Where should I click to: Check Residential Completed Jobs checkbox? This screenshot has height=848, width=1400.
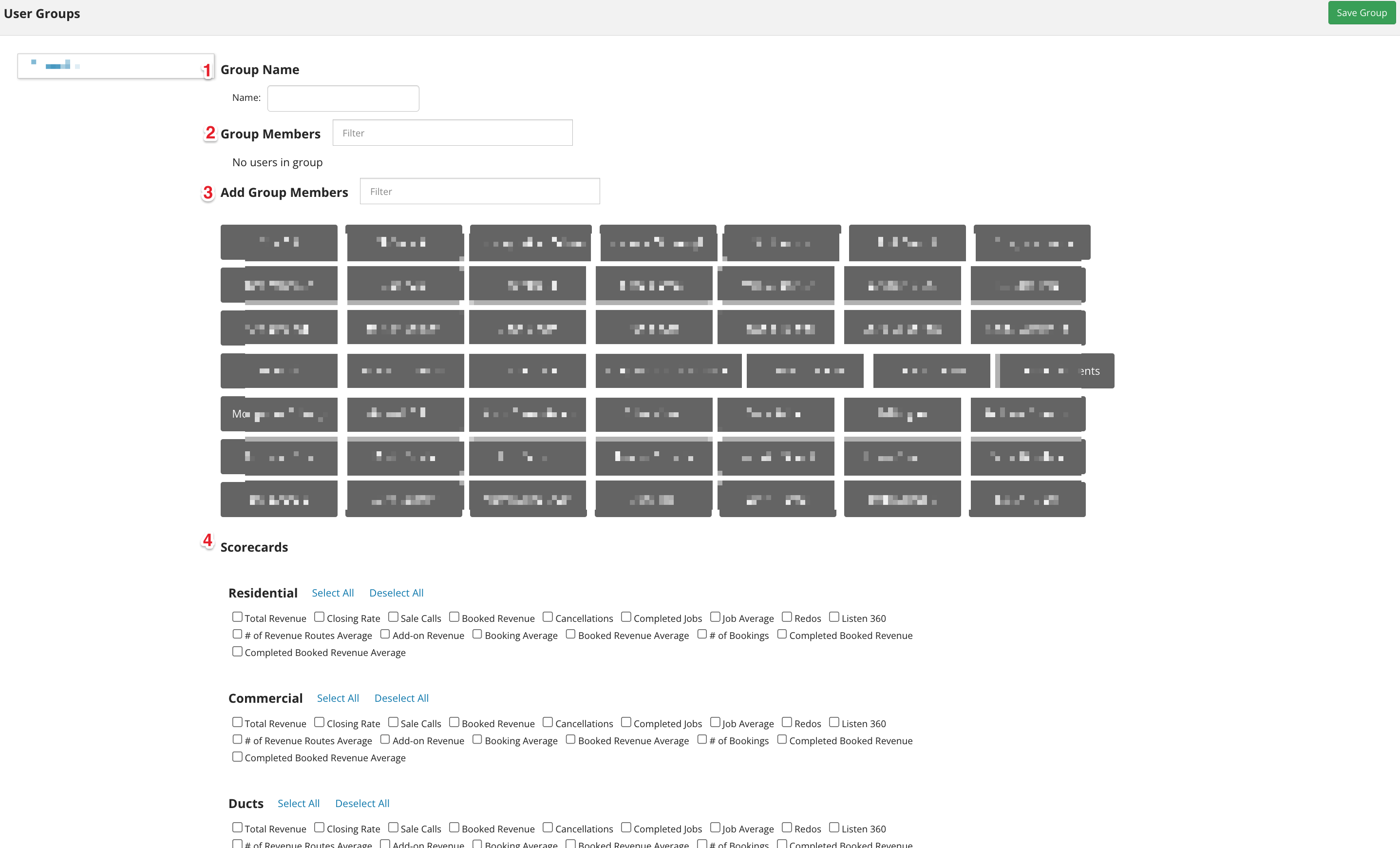(626, 617)
